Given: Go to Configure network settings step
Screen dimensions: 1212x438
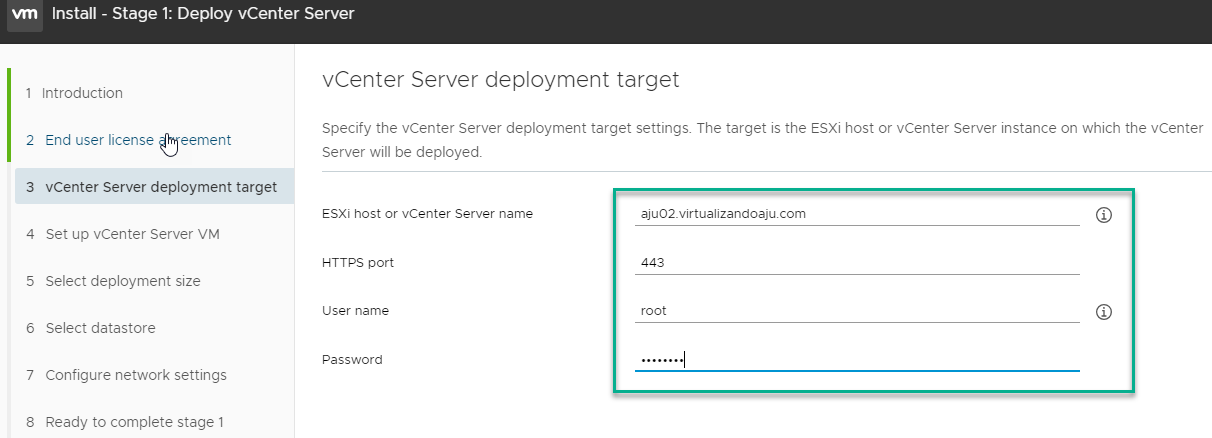Looking at the screenshot, I should tap(135, 375).
